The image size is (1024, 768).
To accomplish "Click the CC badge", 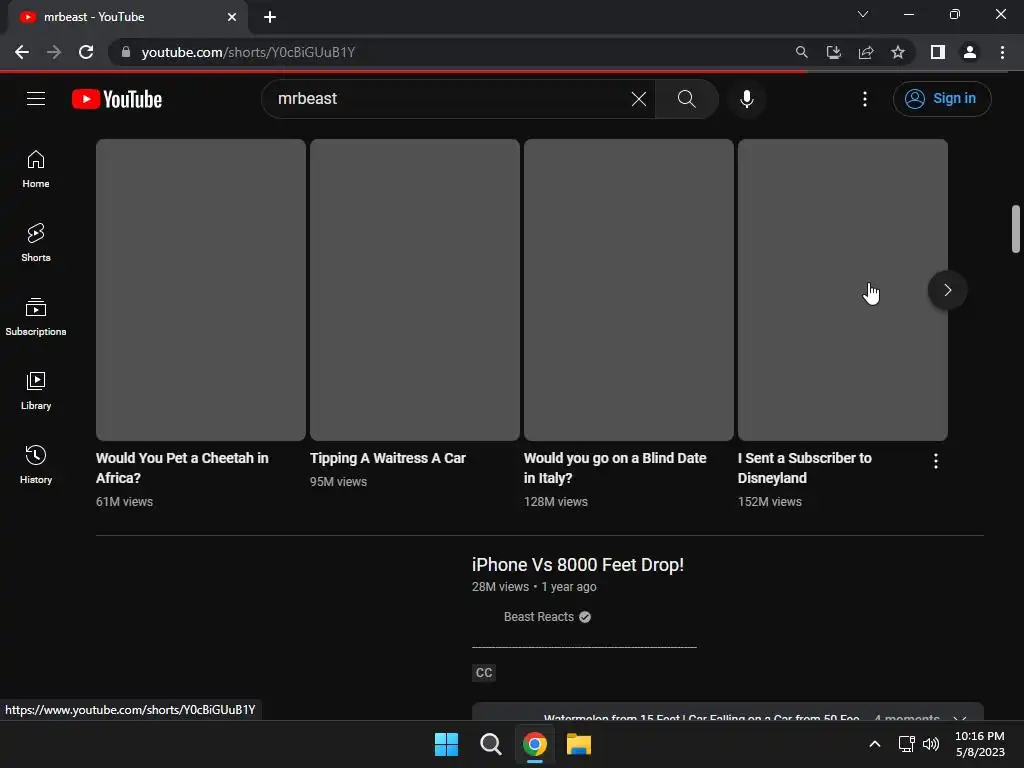I will coord(484,673).
